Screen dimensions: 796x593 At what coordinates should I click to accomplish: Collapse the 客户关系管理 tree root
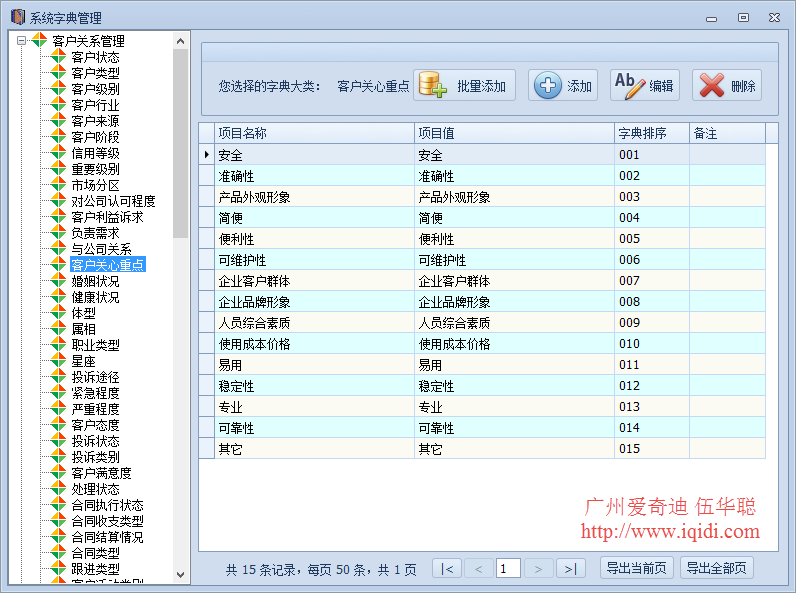pyautogui.click(x=21, y=40)
